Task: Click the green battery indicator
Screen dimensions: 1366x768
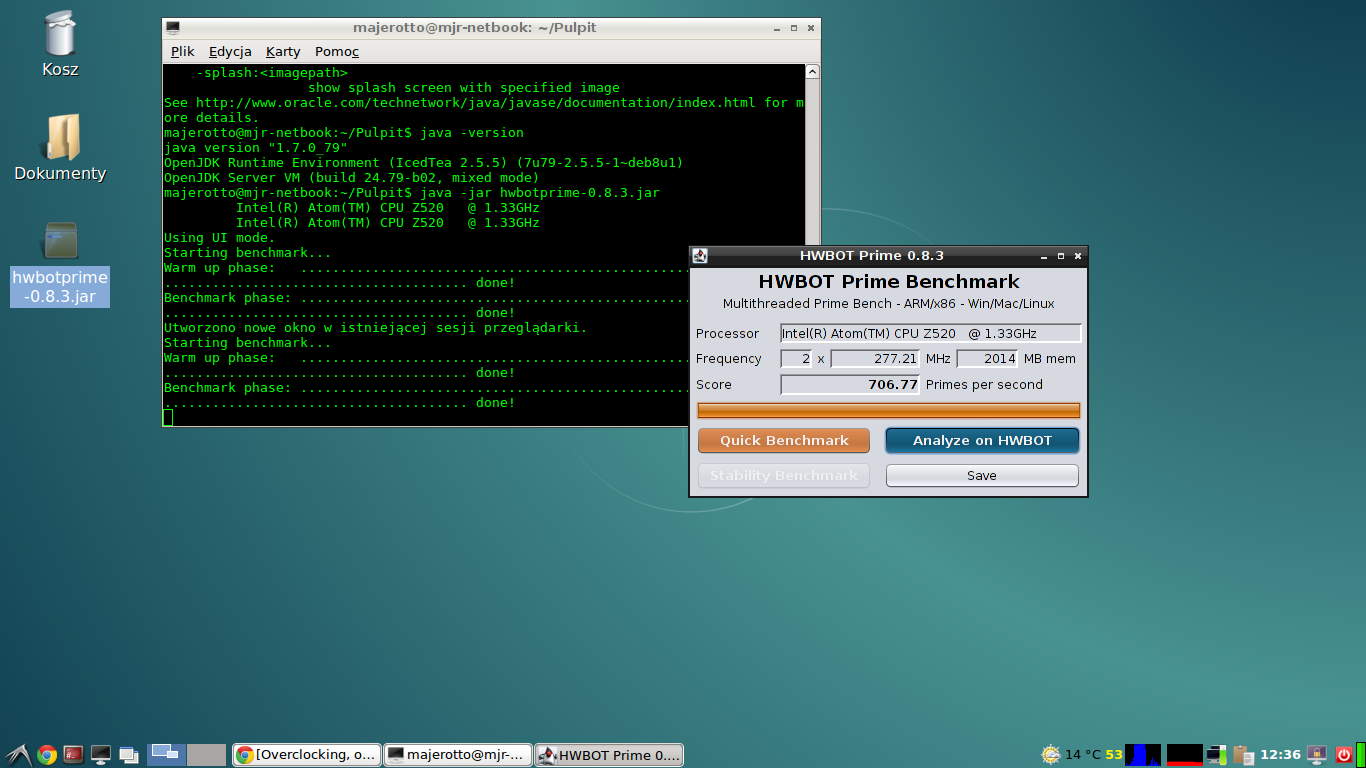Action: 1360,755
